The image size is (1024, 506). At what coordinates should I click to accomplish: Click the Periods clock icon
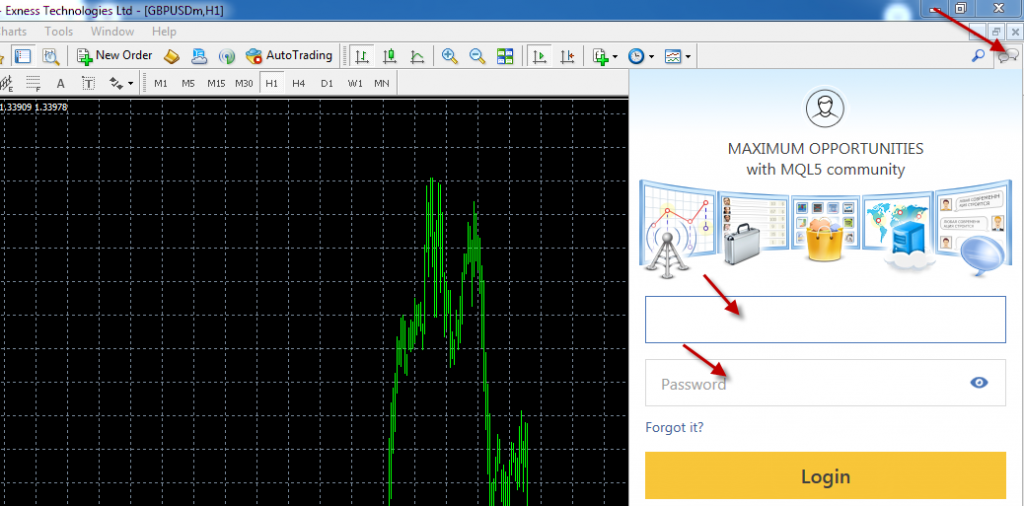[x=636, y=57]
